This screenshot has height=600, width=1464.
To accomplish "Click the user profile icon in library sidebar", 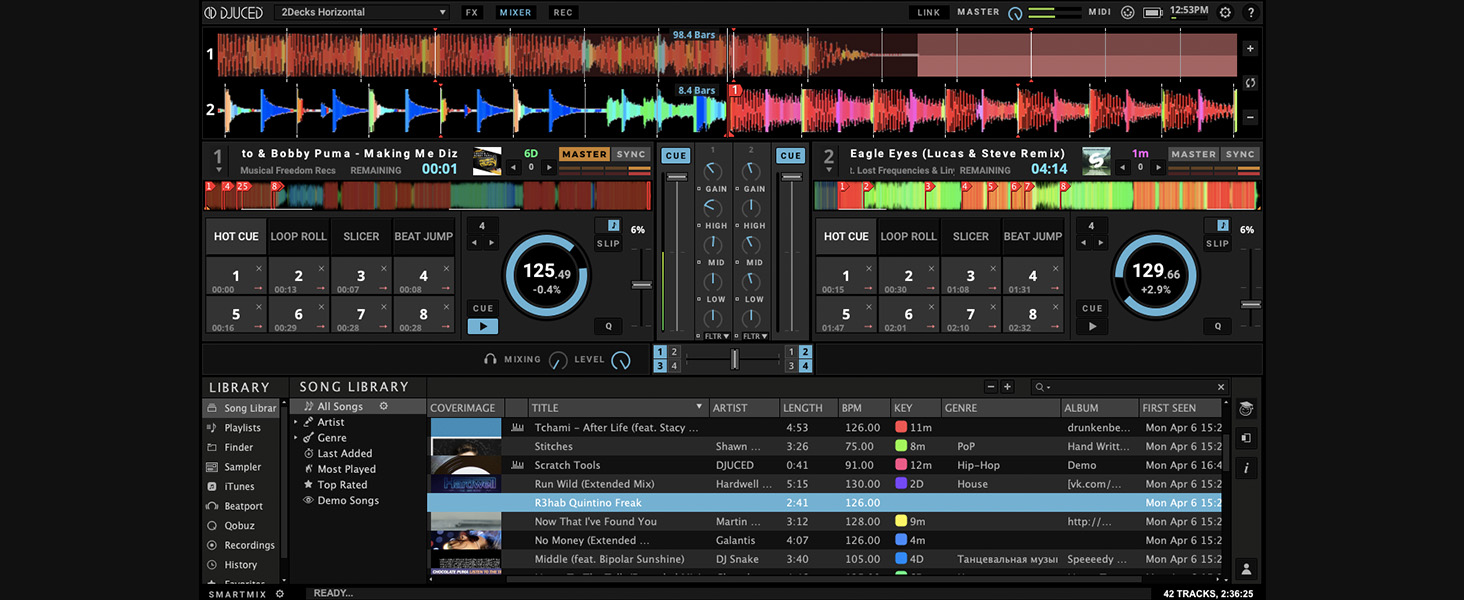I will (x=1247, y=569).
